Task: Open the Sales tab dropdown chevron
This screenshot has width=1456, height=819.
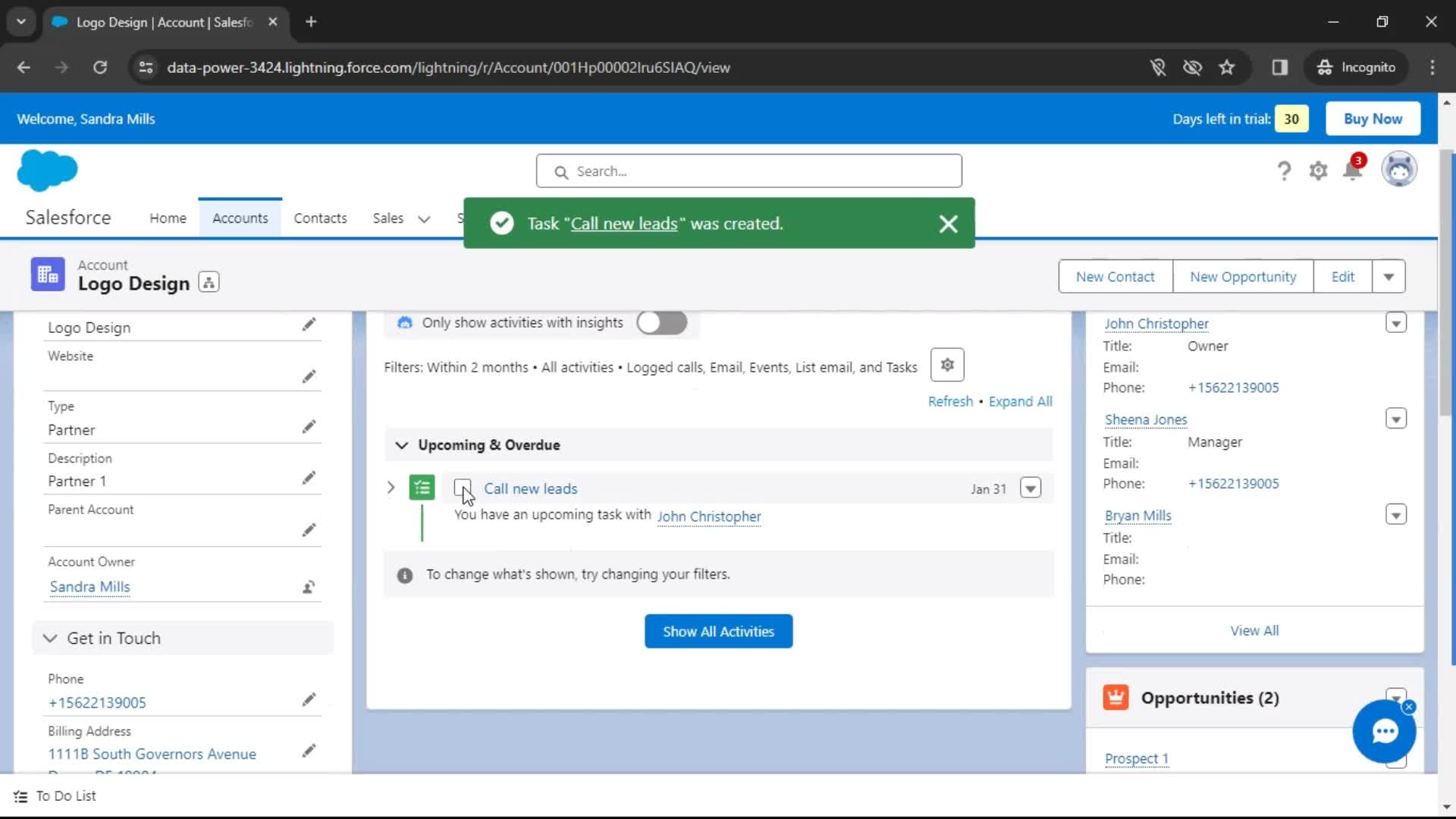Action: pos(424,219)
